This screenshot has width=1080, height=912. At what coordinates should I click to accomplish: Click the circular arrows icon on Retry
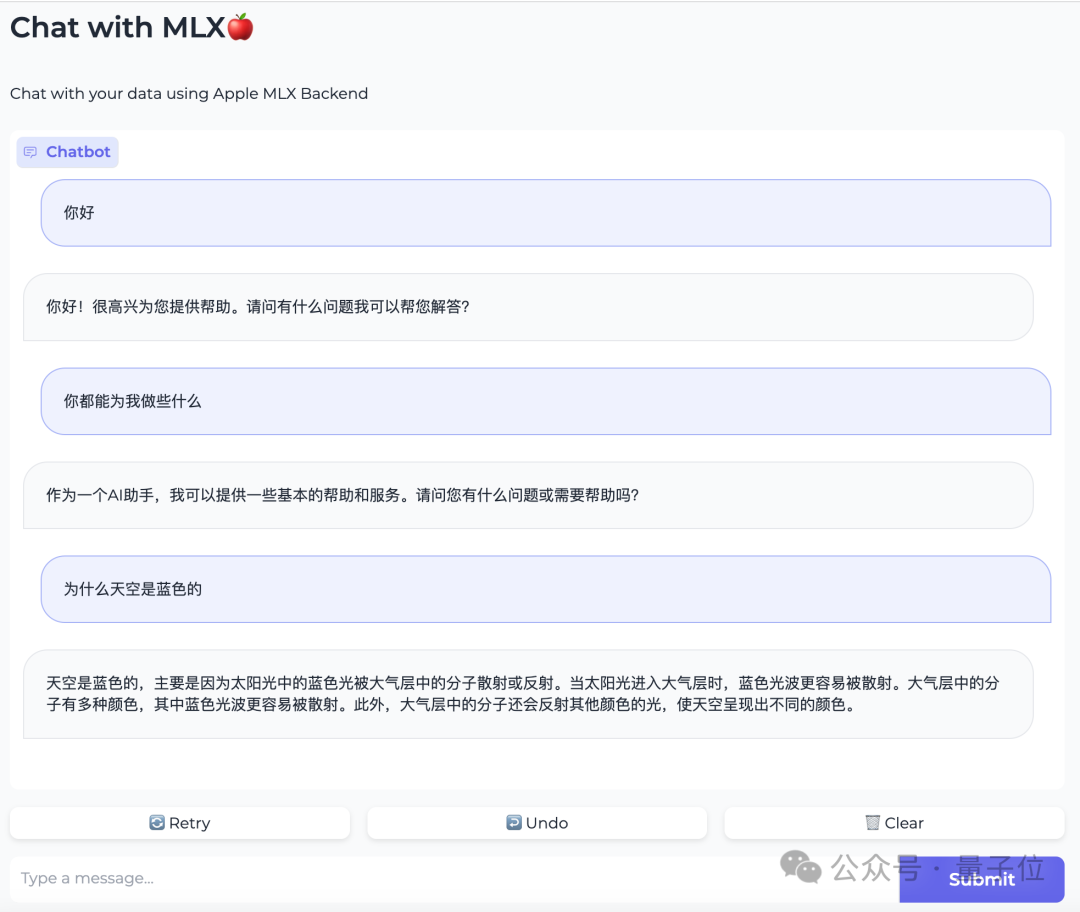(157, 823)
